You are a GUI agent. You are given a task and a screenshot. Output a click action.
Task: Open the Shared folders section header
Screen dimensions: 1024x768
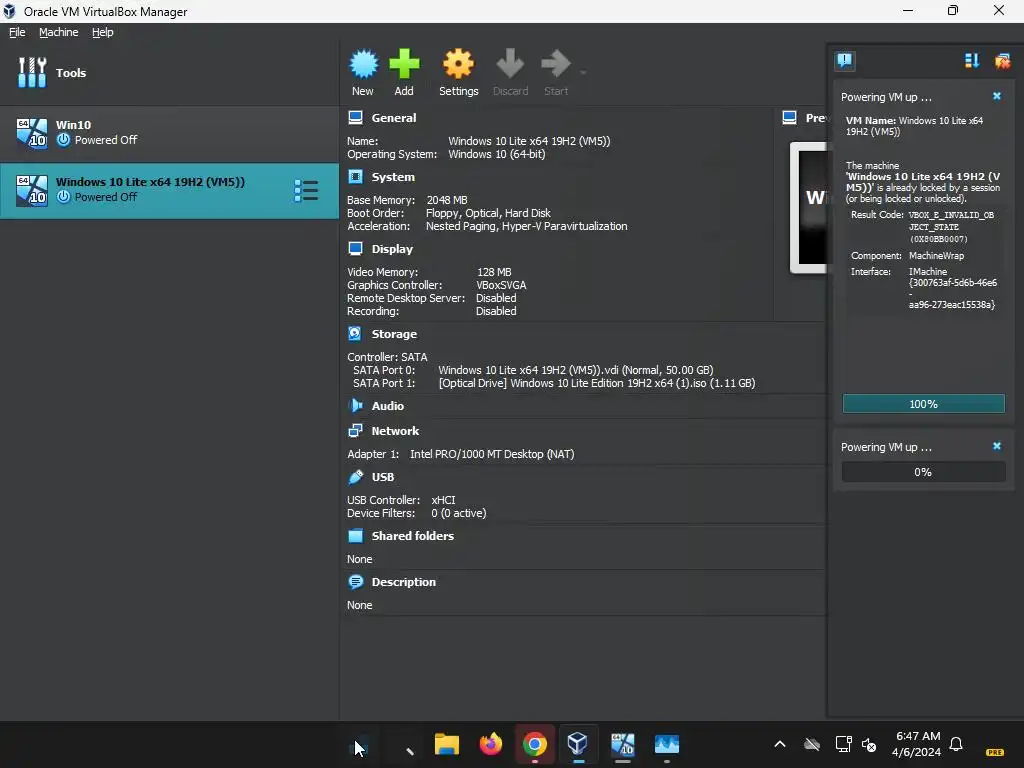413,536
